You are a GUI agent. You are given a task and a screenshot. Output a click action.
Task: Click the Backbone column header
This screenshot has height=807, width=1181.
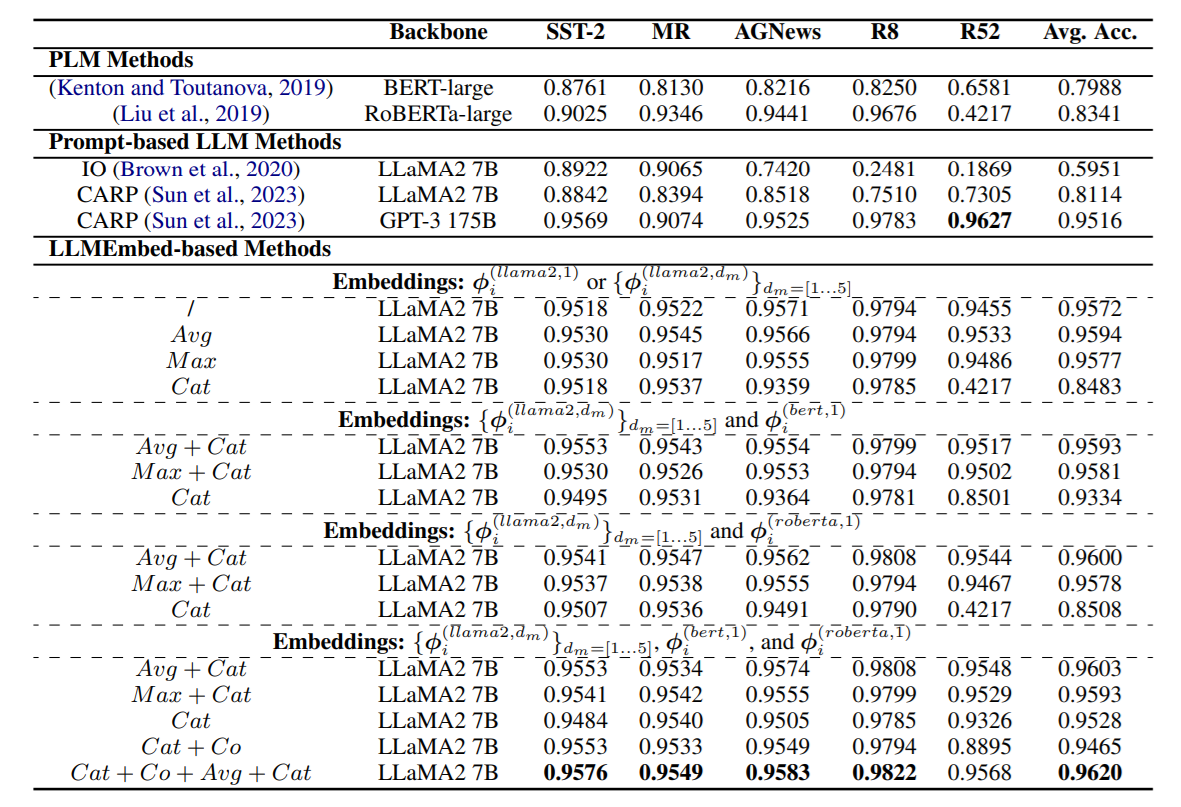coord(438,32)
